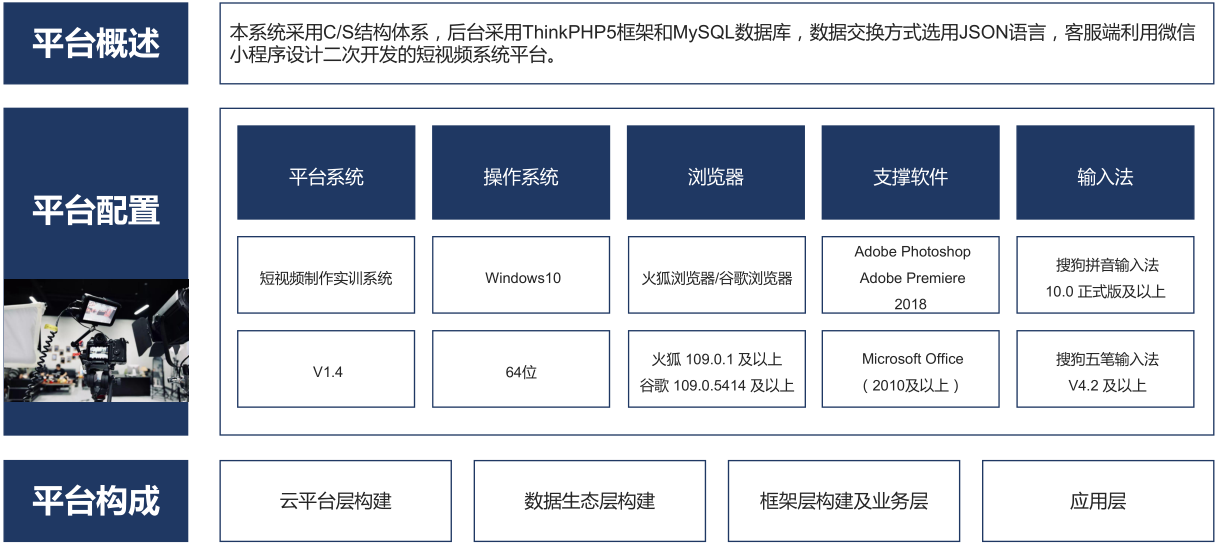The image size is (1220, 546).
Task: Click the 搜狗拼音输入法 10.0 box
Action: 1105,275
